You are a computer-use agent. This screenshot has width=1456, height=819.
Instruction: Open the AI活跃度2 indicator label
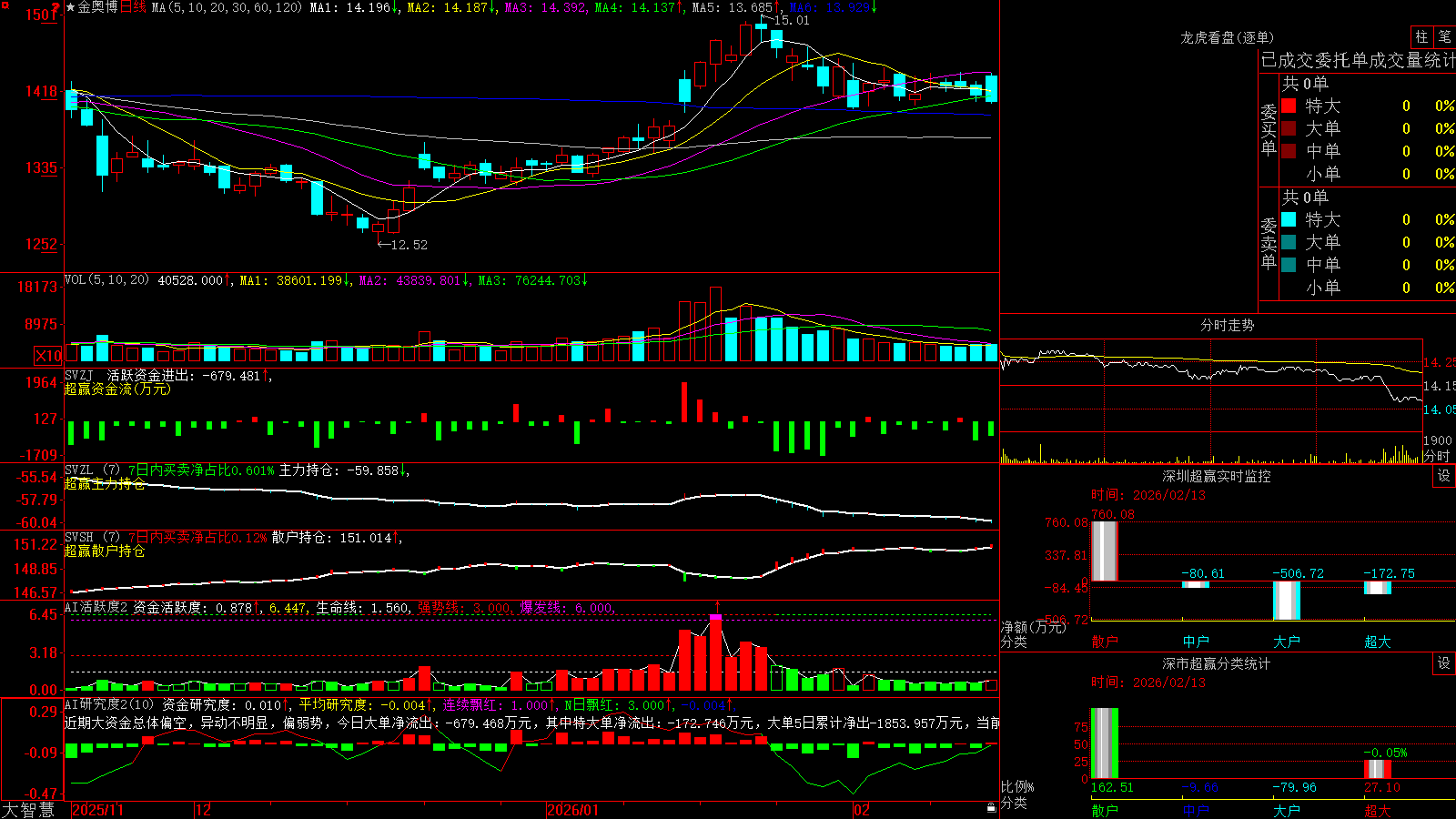(96, 607)
